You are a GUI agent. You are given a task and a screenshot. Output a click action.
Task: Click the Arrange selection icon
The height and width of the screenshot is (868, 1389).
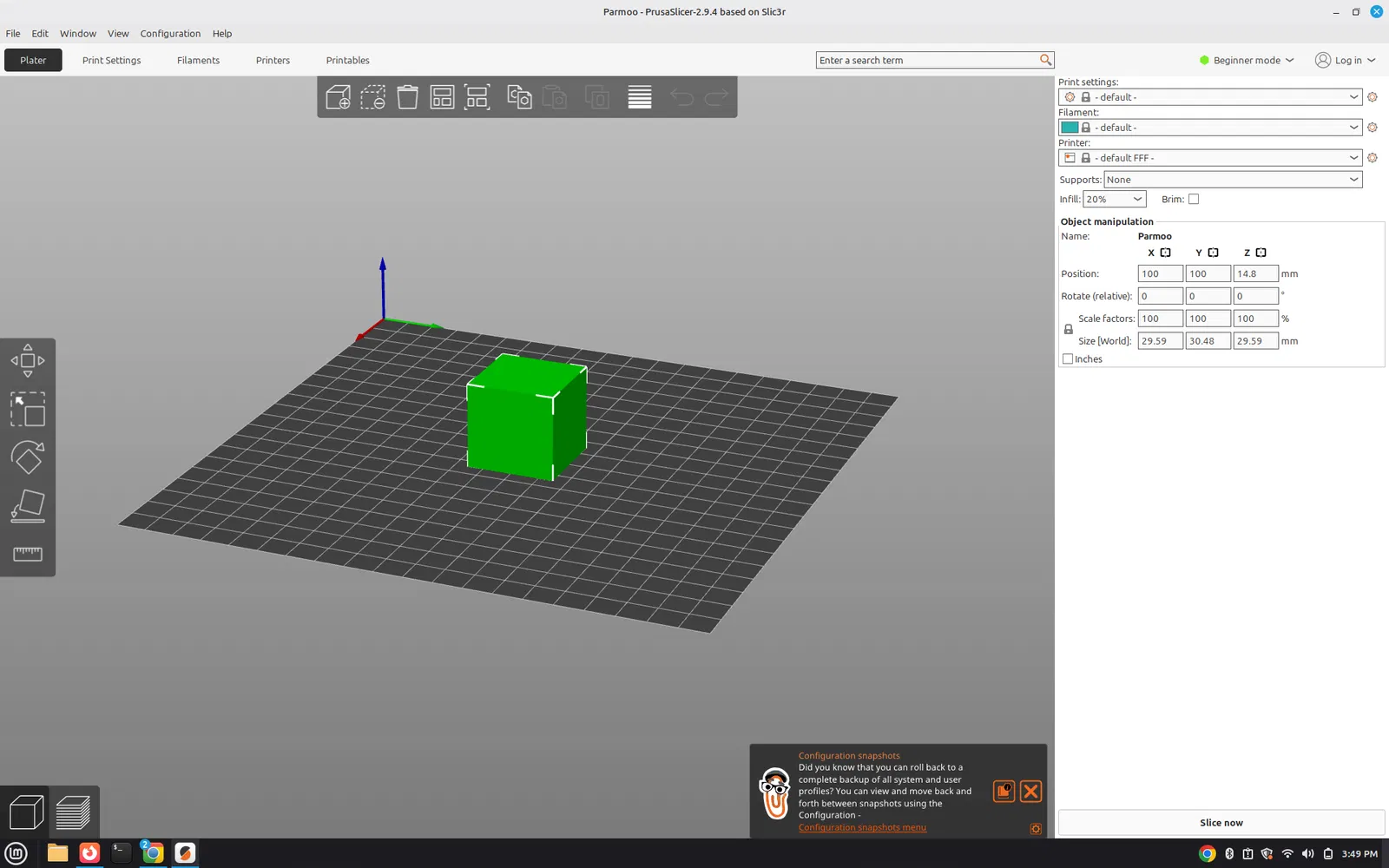[477, 96]
